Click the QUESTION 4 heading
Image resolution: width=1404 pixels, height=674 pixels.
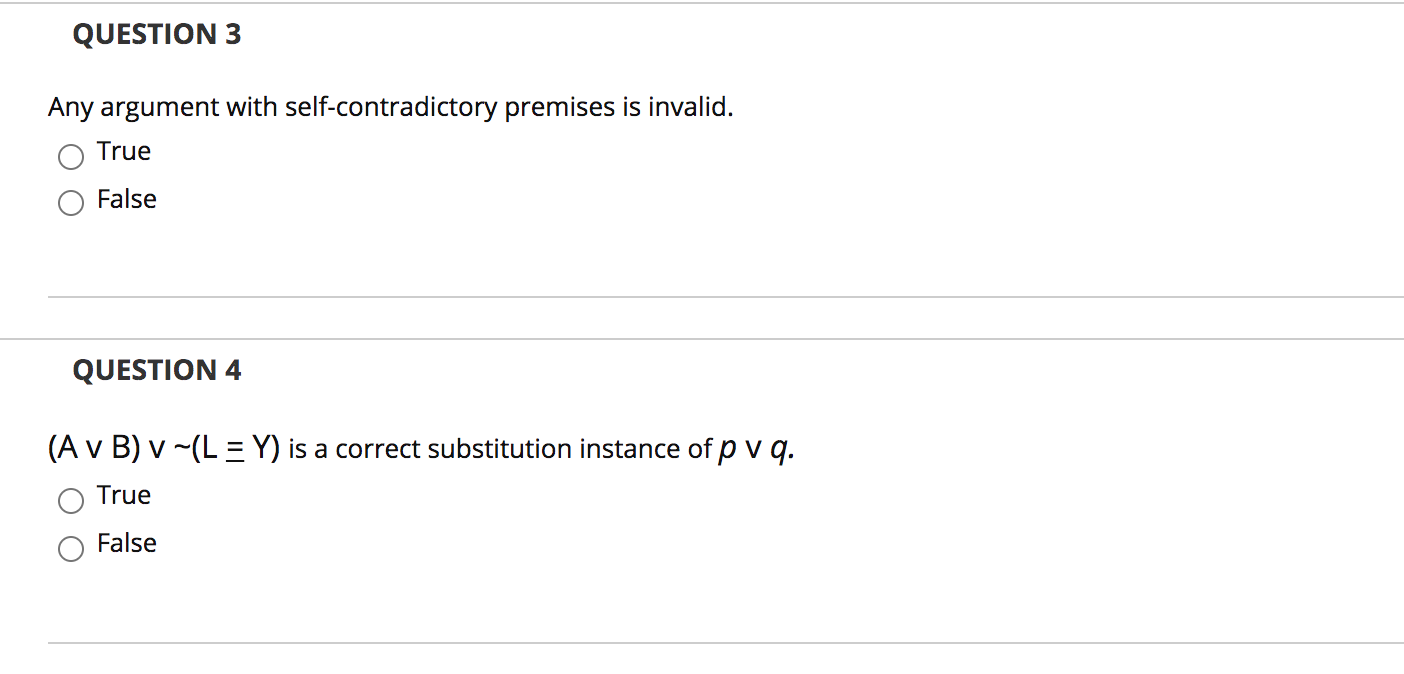coord(156,369)
